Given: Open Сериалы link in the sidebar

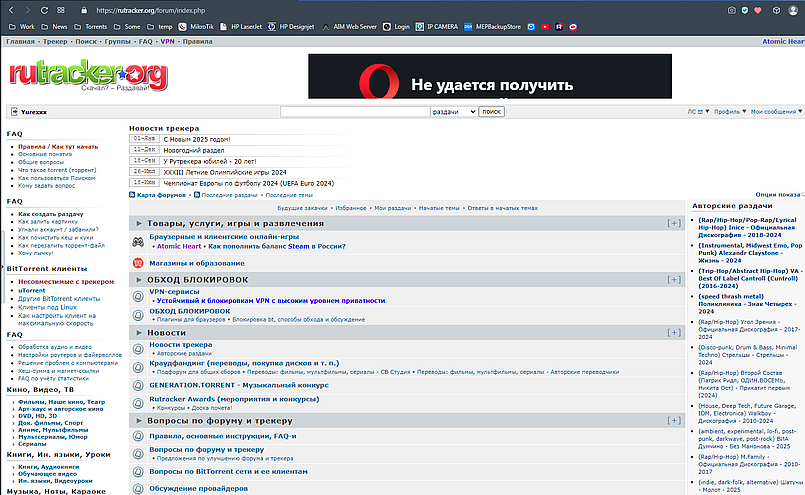Looking at the screenshot, I should [x=32, y=444].
